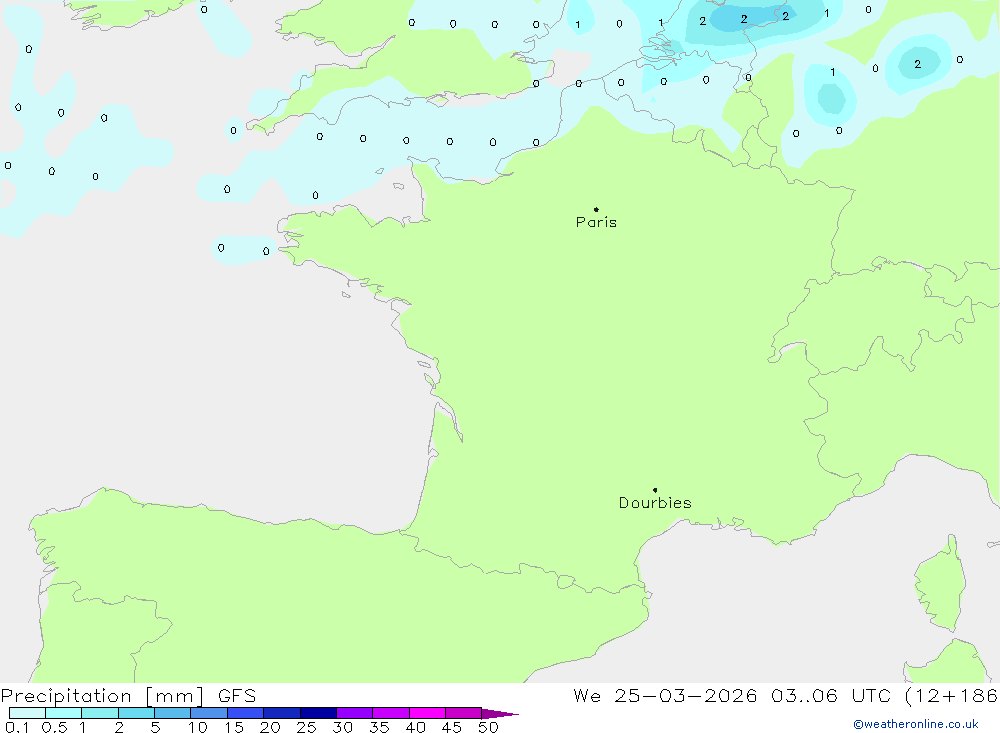
Task: Click the 'Precipitation [mm]' title text
Action: [x=102, y=696]
